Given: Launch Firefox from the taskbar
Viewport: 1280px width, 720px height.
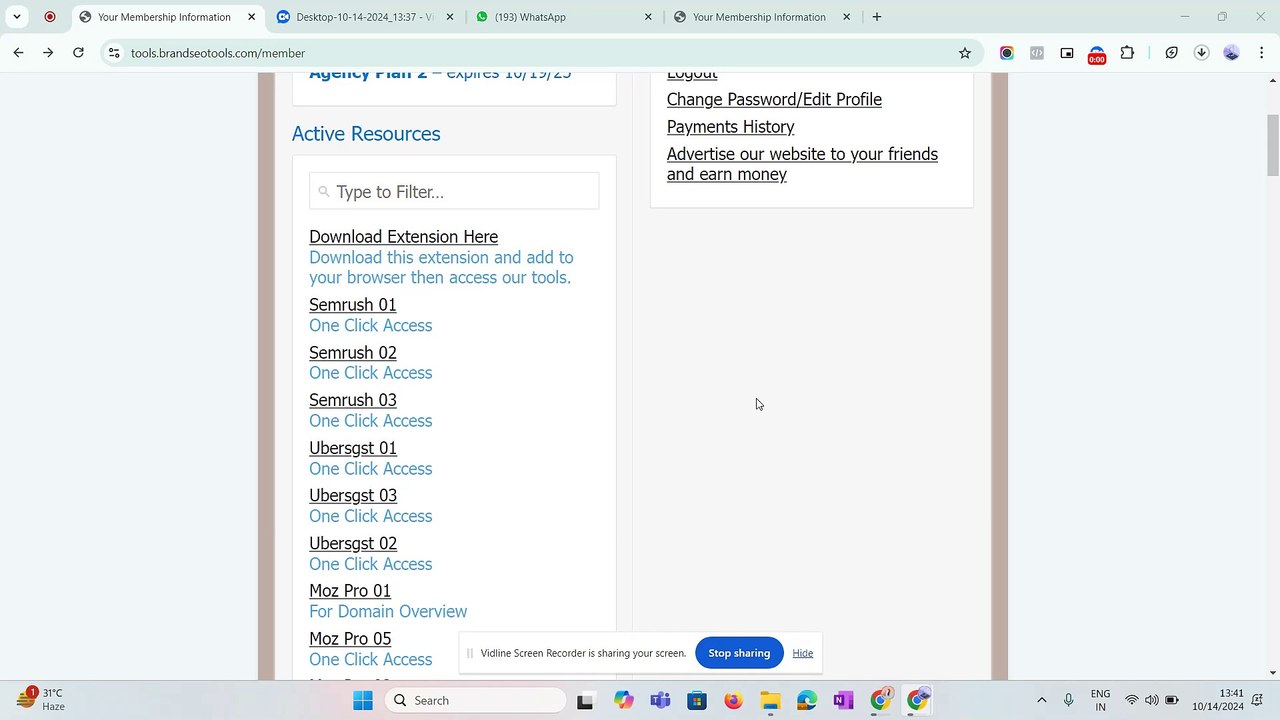Looking at the screenshot, I should pos(733,700).
